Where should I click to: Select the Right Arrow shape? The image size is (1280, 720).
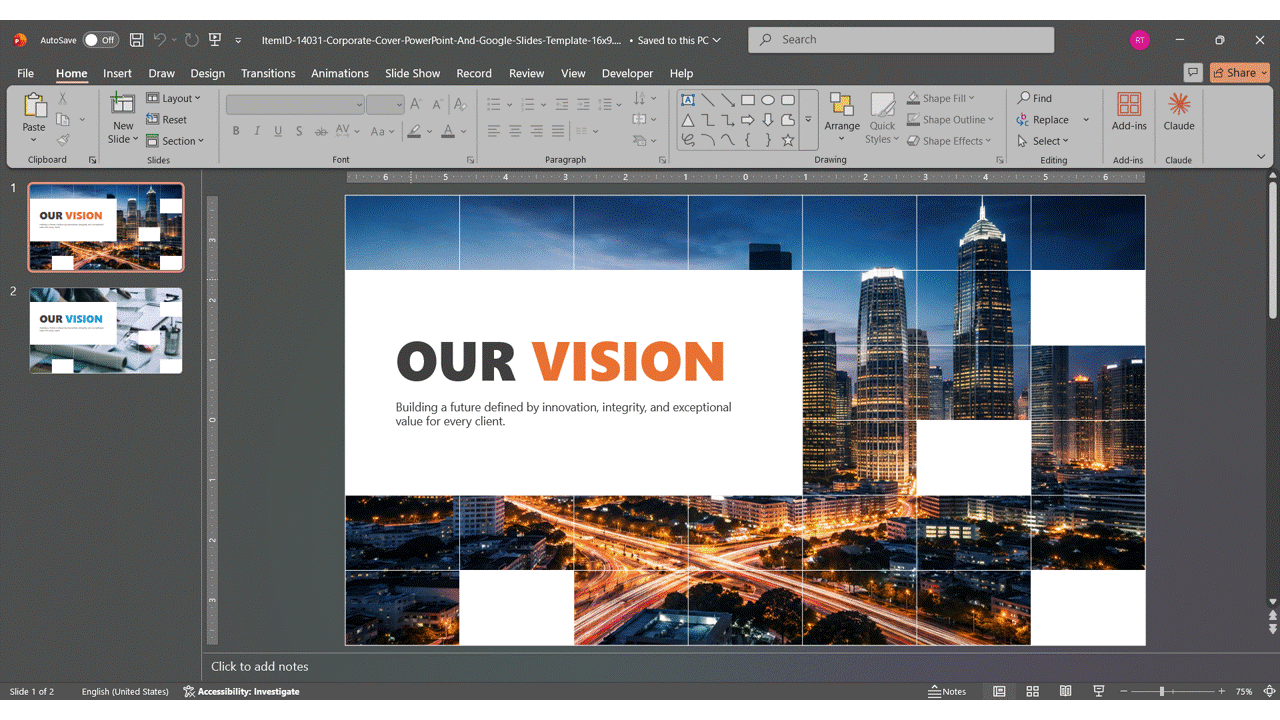pyautogui.click(x=748, y=120)
